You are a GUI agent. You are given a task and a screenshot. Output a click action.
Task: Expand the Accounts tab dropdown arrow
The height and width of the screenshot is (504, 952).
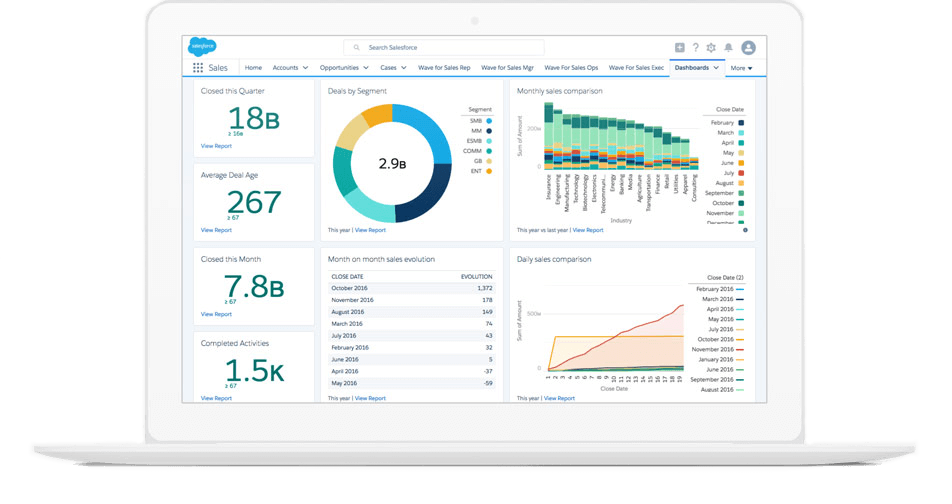pos(305,68)
